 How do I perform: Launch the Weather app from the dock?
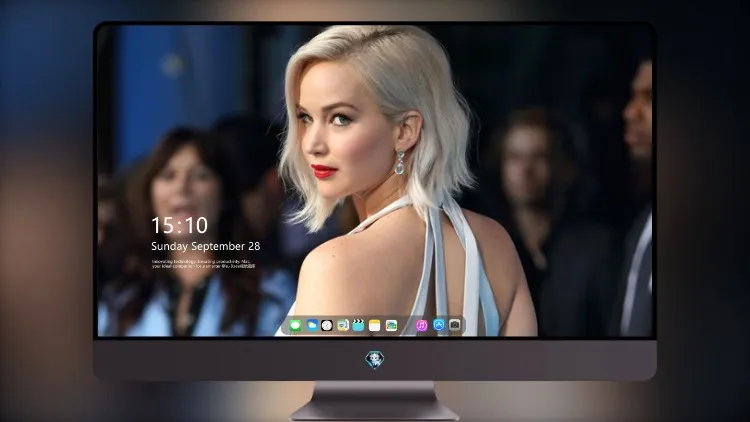[312, 326]
